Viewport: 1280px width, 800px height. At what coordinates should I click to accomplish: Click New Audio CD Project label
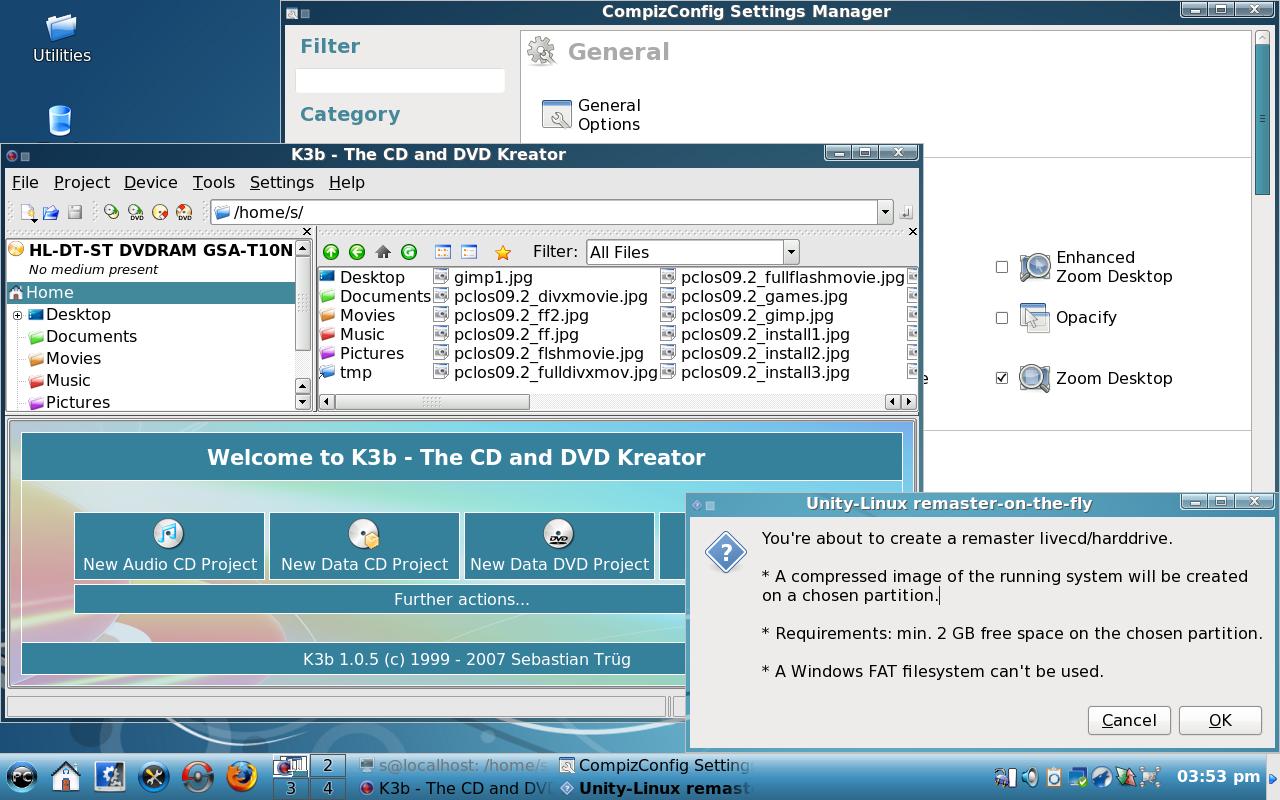click(x=170, y=564)
